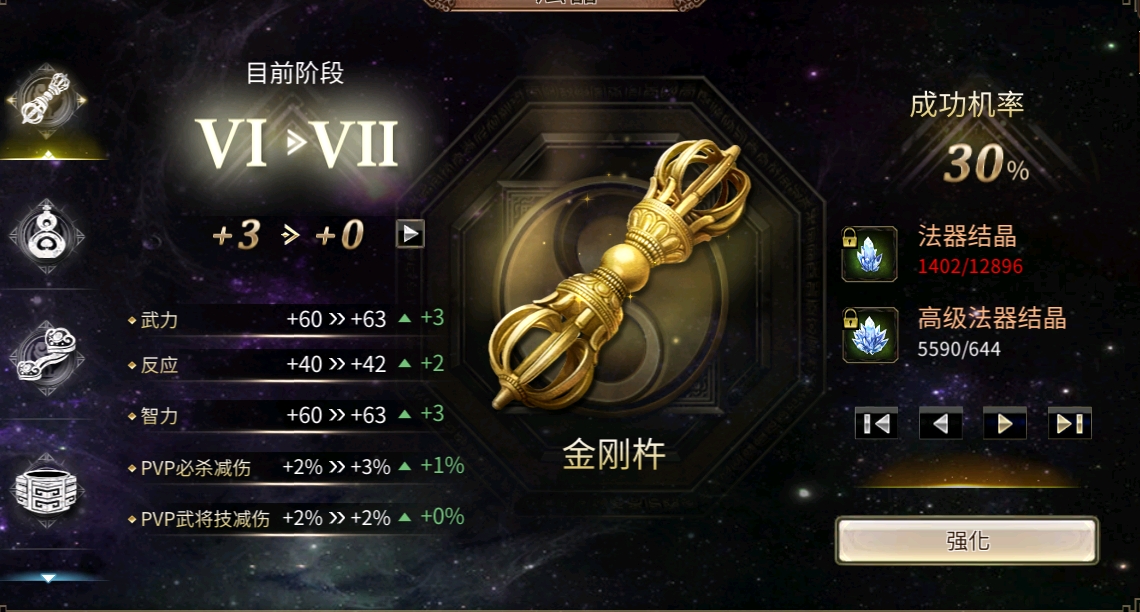Click the 强化 enhance button
This screenshot has width=1140, height=612.
[967, 541]
